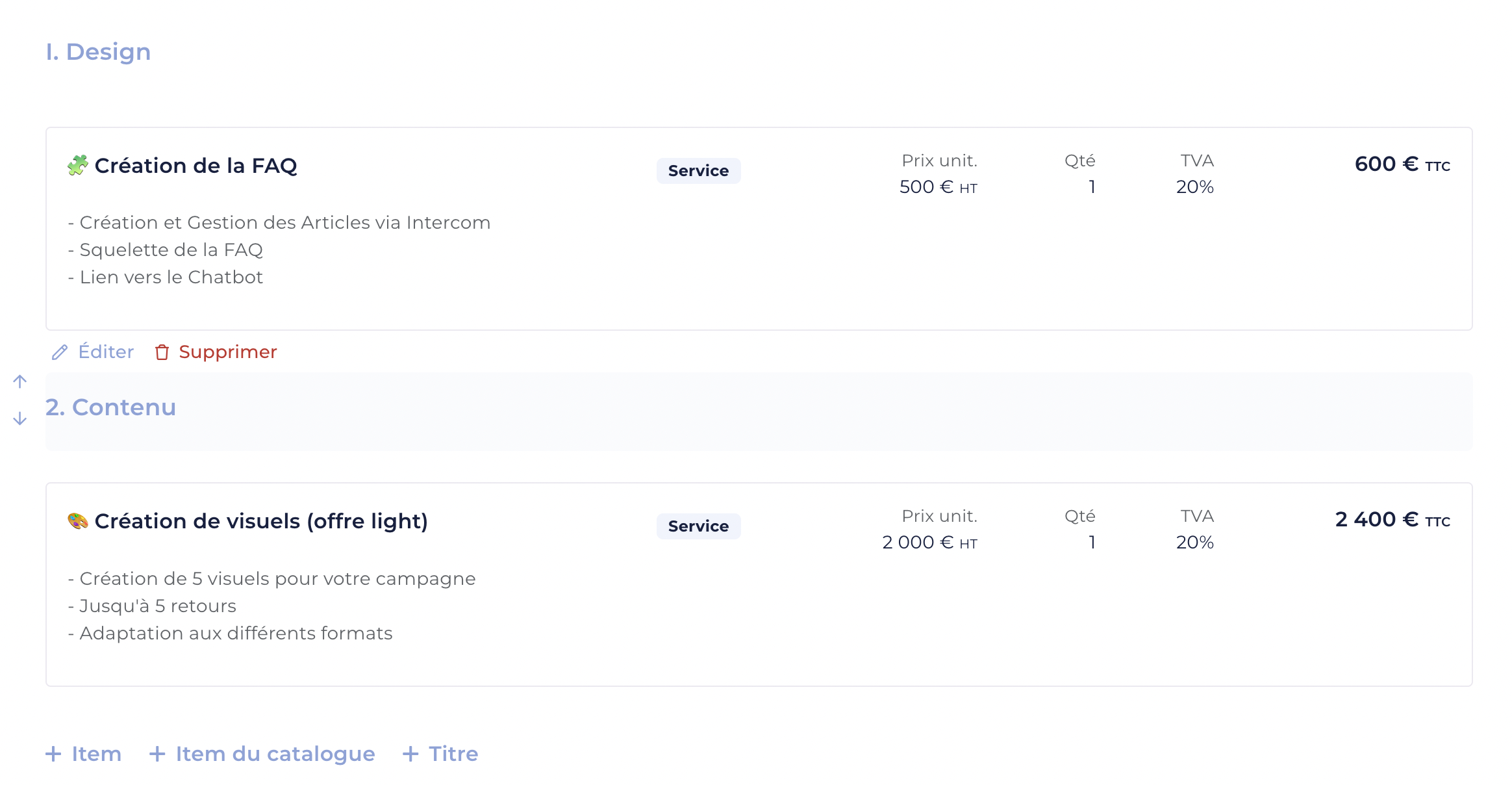Open Éditer for the FAQ item
The image size is (1512, 785).
click(x=93, y=352)
